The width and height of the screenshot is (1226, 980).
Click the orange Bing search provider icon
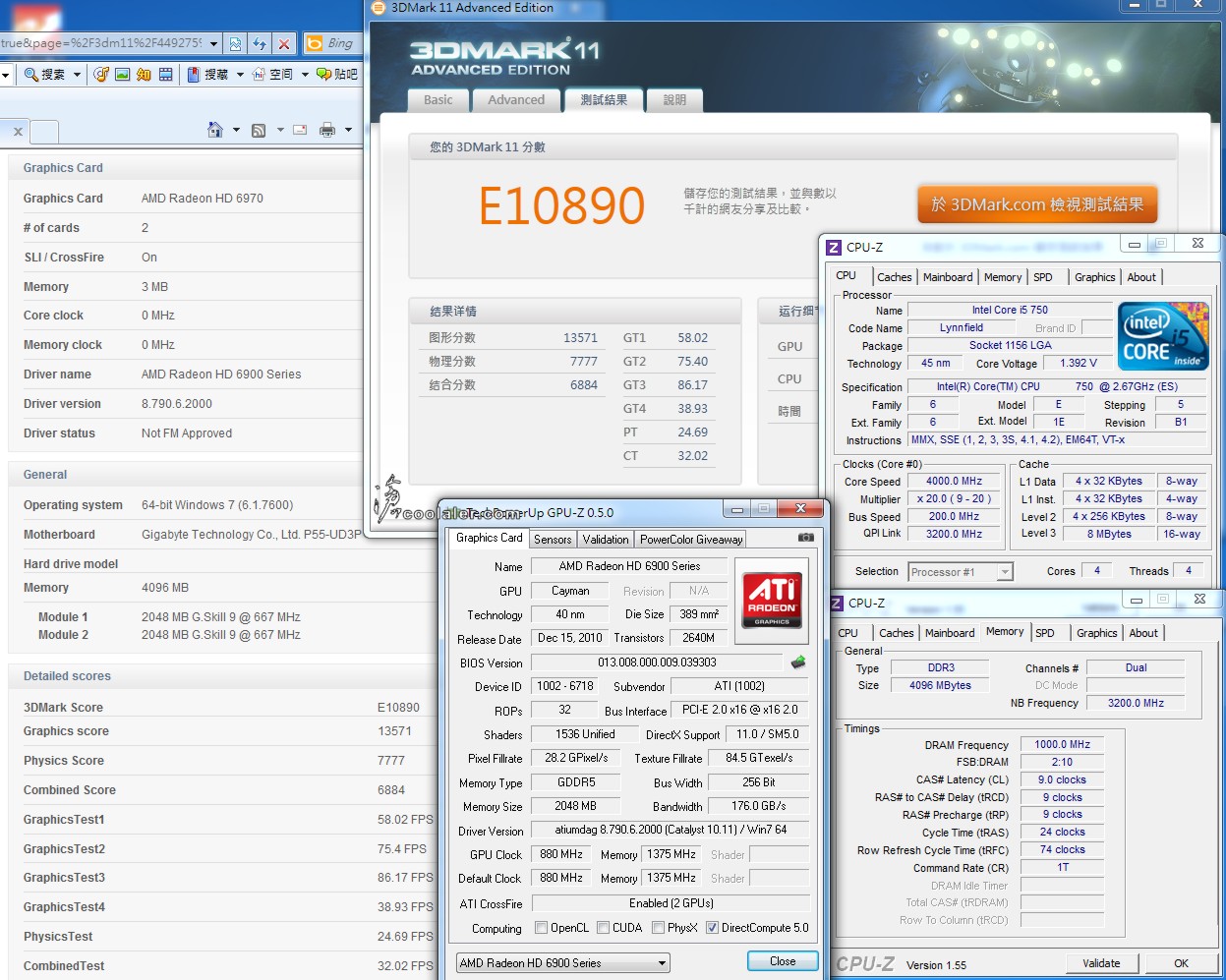pos(315,43)
